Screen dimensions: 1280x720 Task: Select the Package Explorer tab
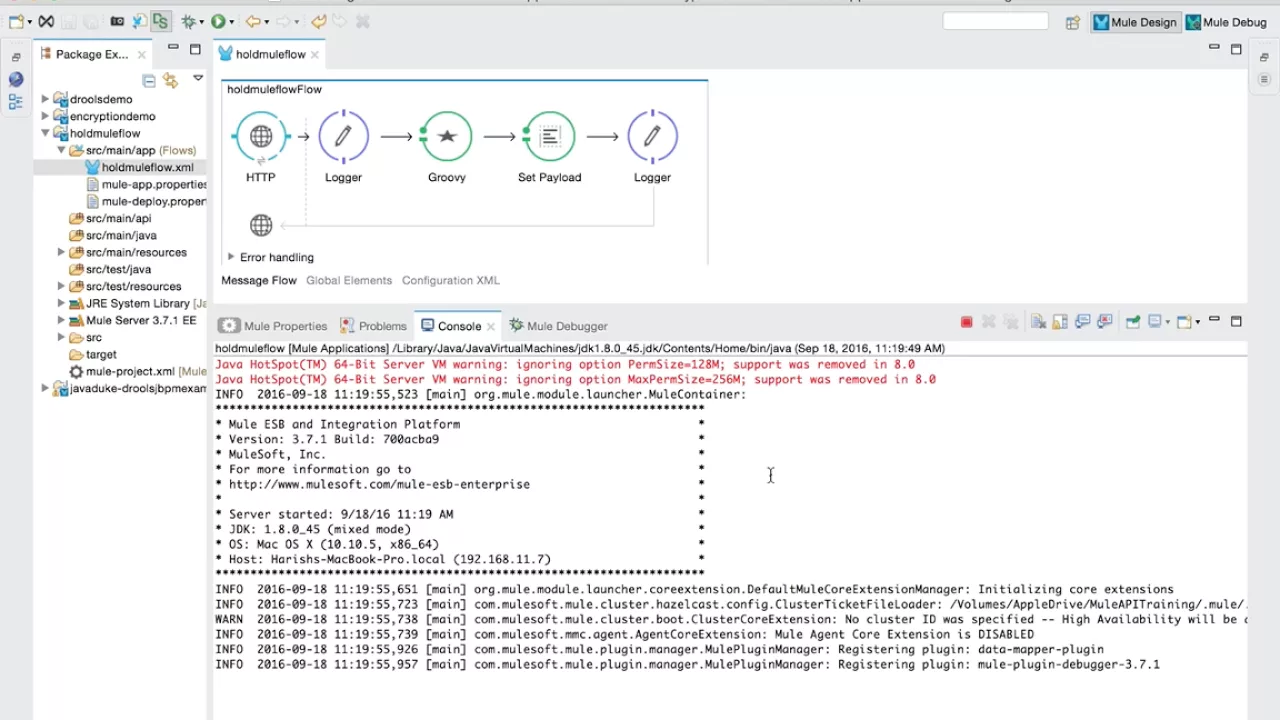(x=92, y=54)
